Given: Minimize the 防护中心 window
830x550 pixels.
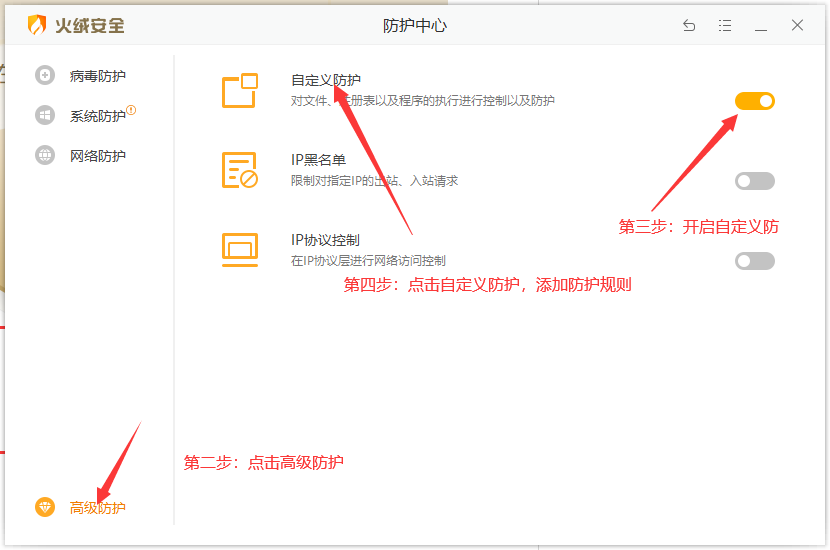Looking at the screenshot, I should coord(761,26).
